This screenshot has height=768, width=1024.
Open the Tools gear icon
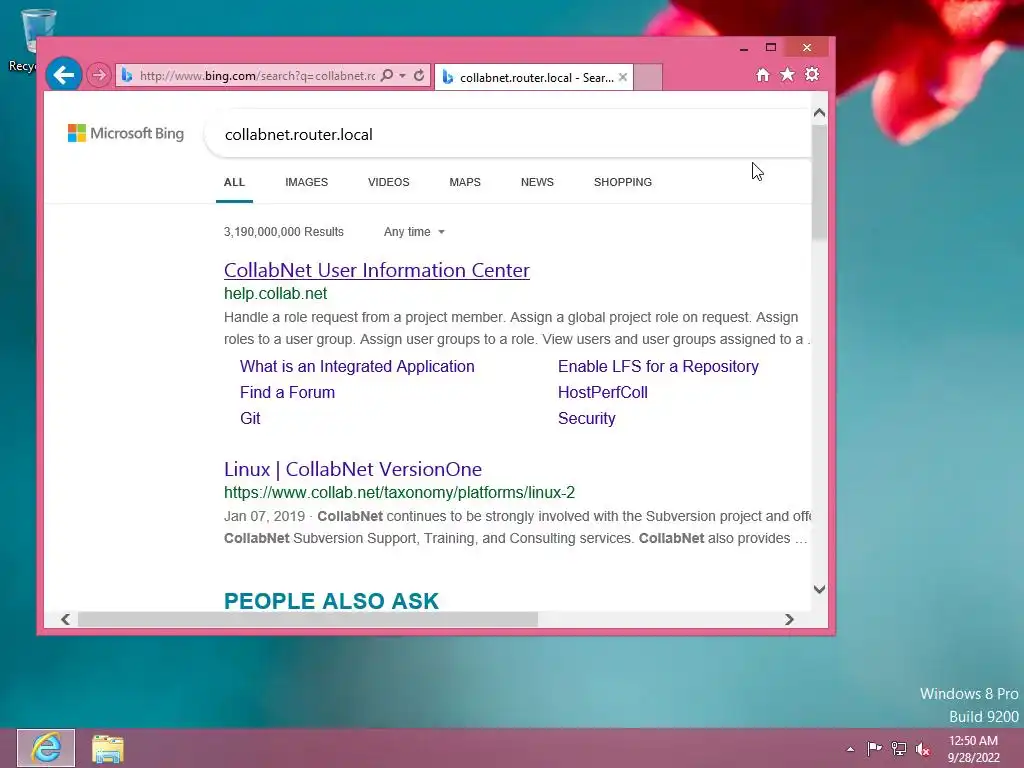[x=812, y=74]
